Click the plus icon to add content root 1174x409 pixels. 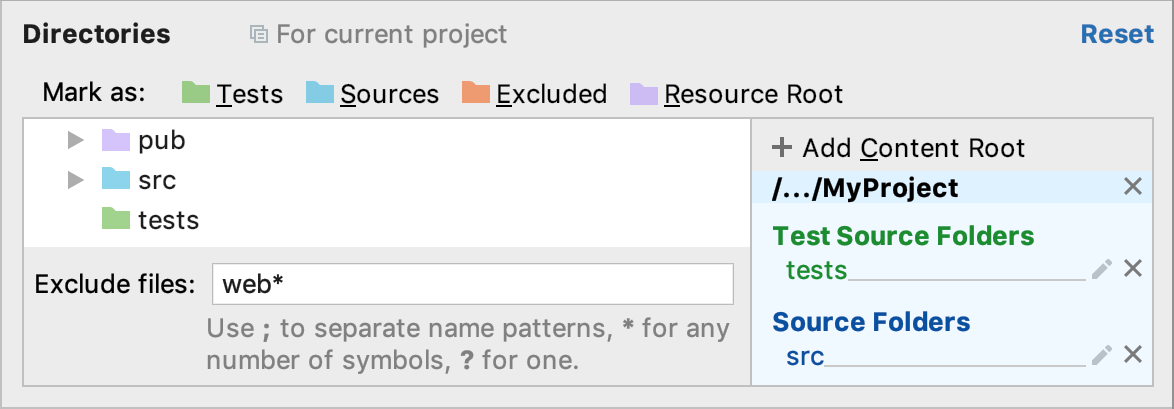click(782, 149)
